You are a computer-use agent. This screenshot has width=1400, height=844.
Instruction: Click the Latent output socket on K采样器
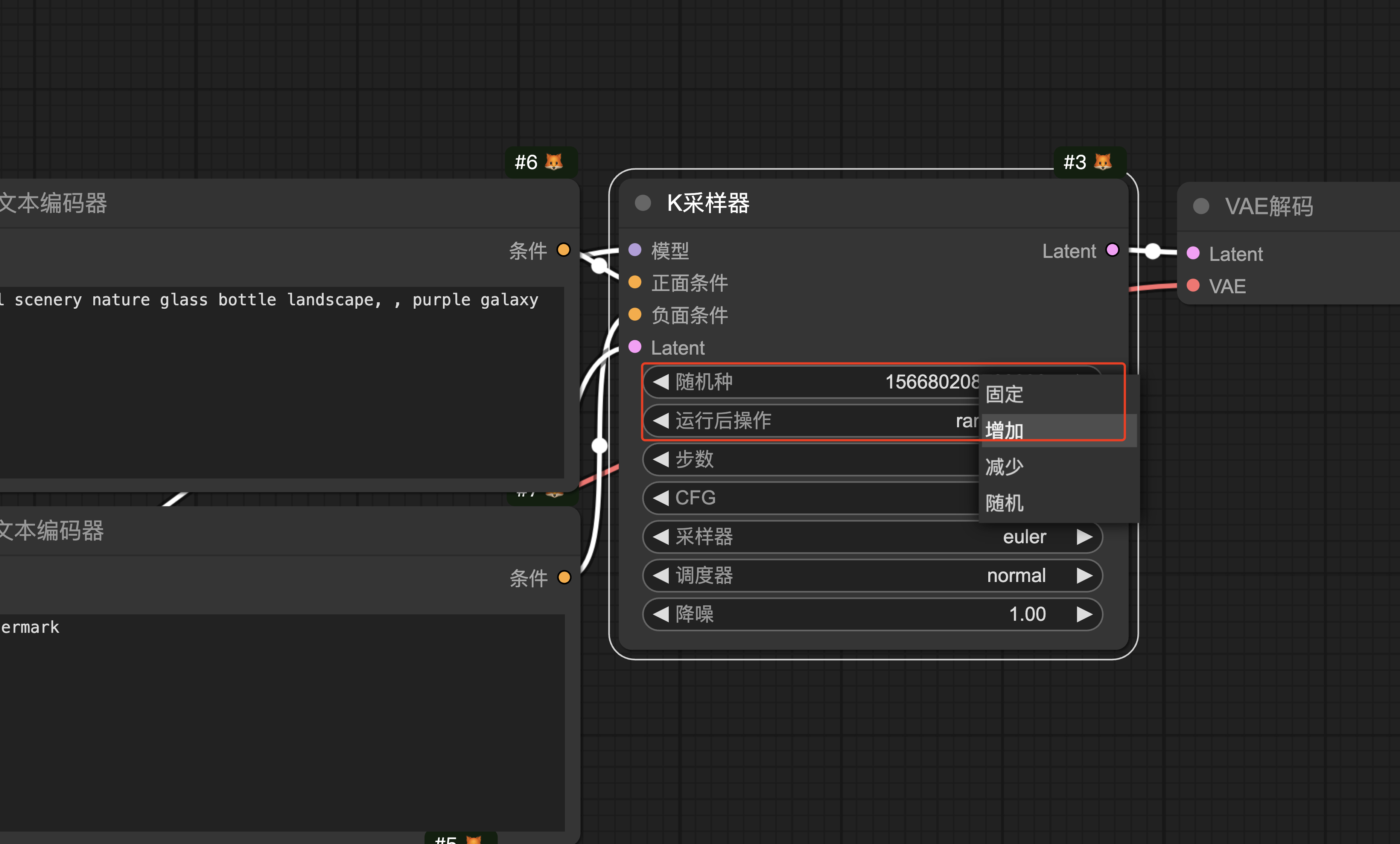(x=1112, y=250)
